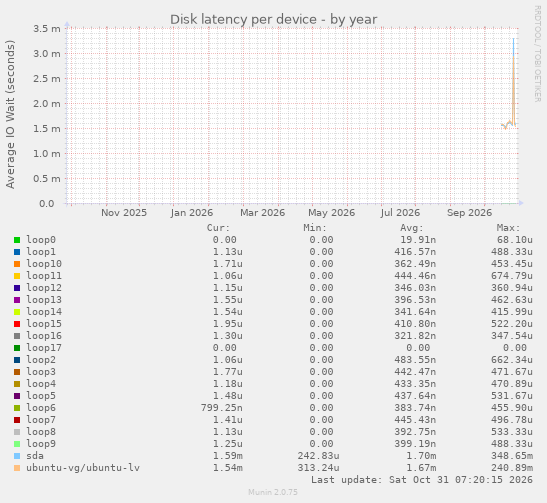The image size is (547, 503).
Task: Click the 'loop14' legend label
Action: tap(44, 312)
